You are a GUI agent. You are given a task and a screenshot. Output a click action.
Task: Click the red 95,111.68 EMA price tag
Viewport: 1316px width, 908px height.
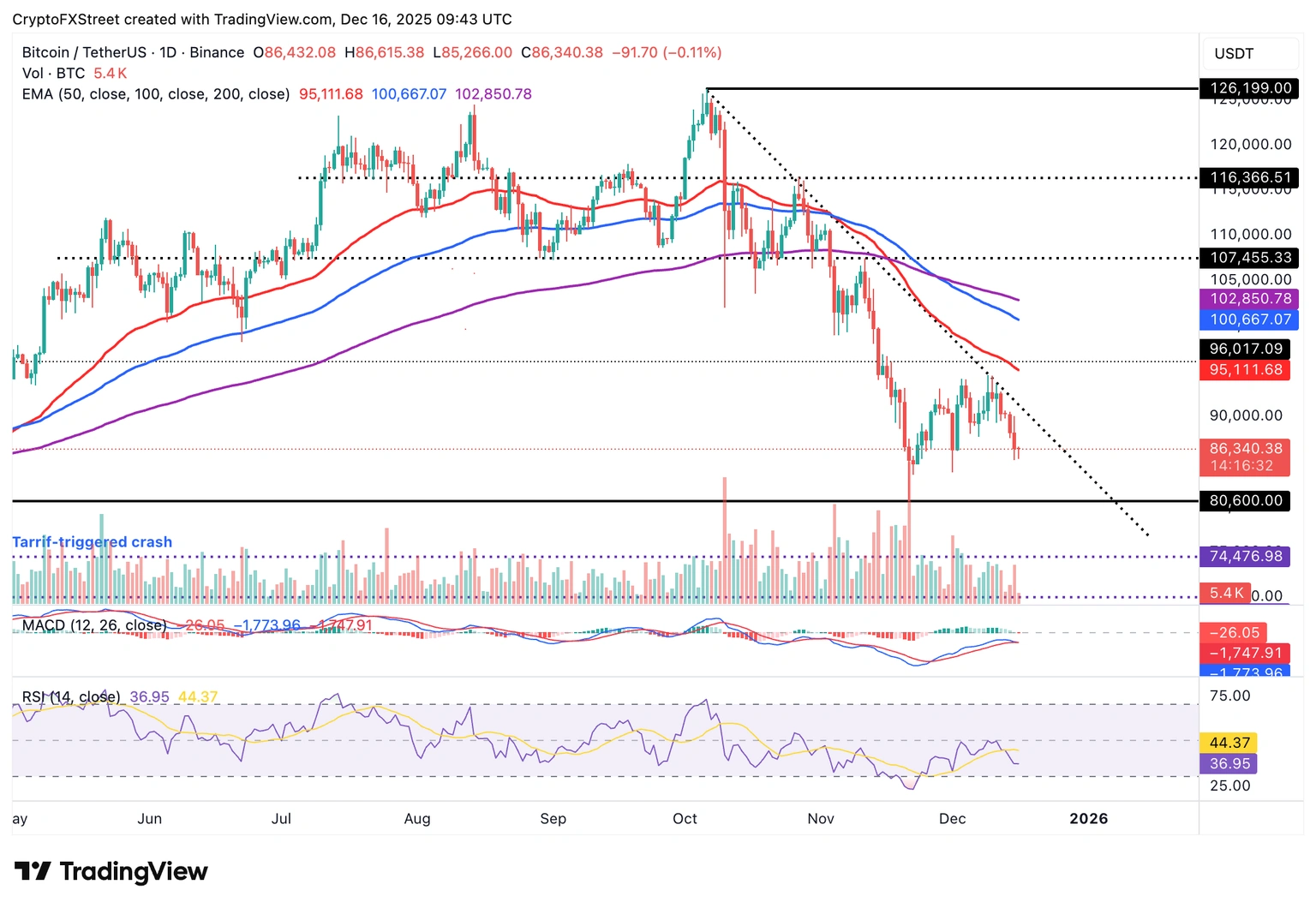(x=1246, y=370)
